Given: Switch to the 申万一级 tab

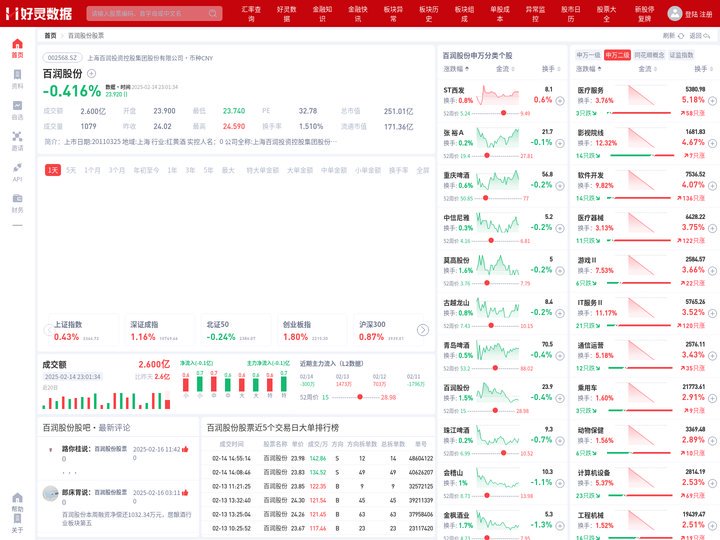Looking at the screenshot, I should point(588,55).
